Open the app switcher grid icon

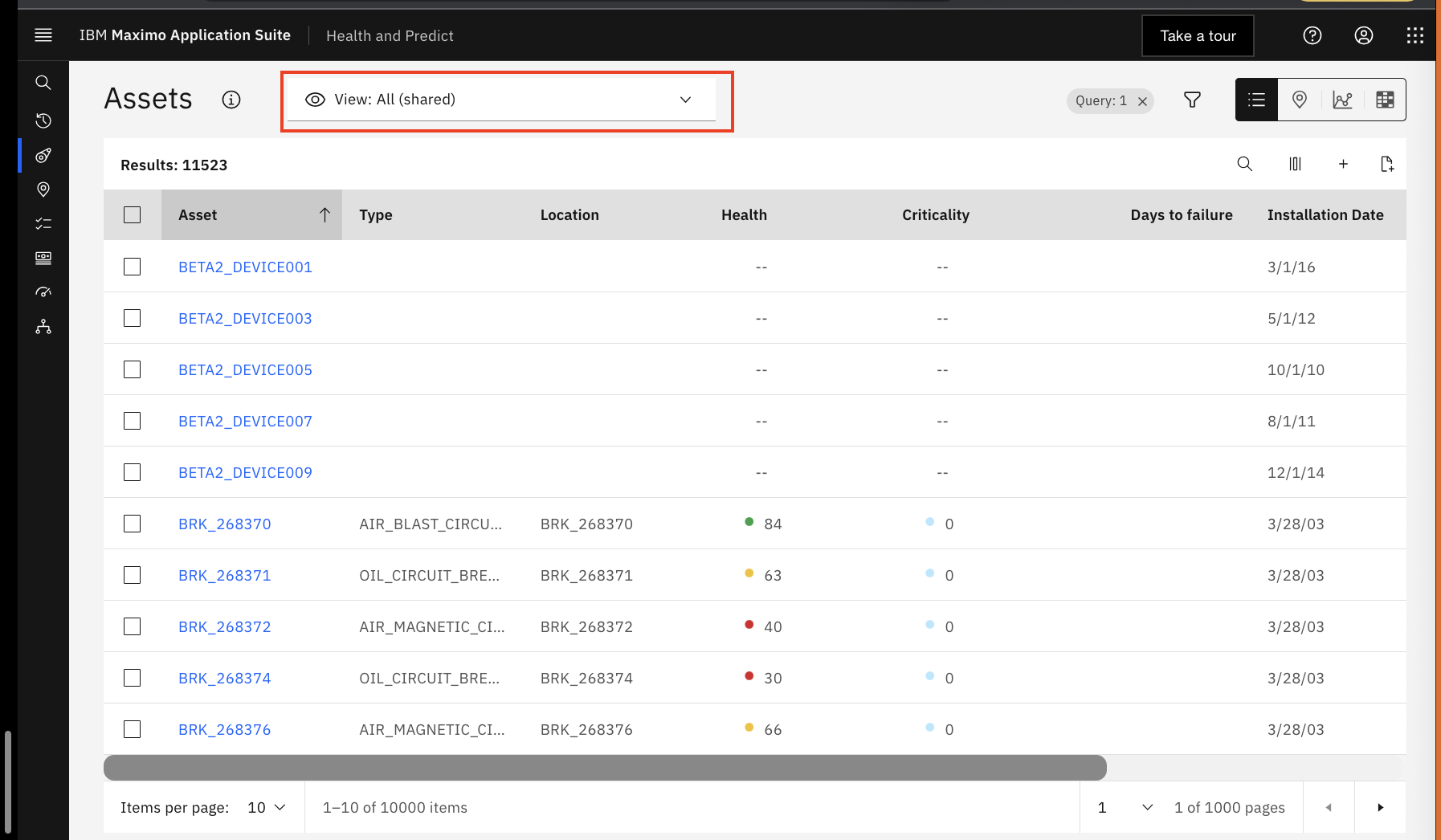coord(1415,35)
